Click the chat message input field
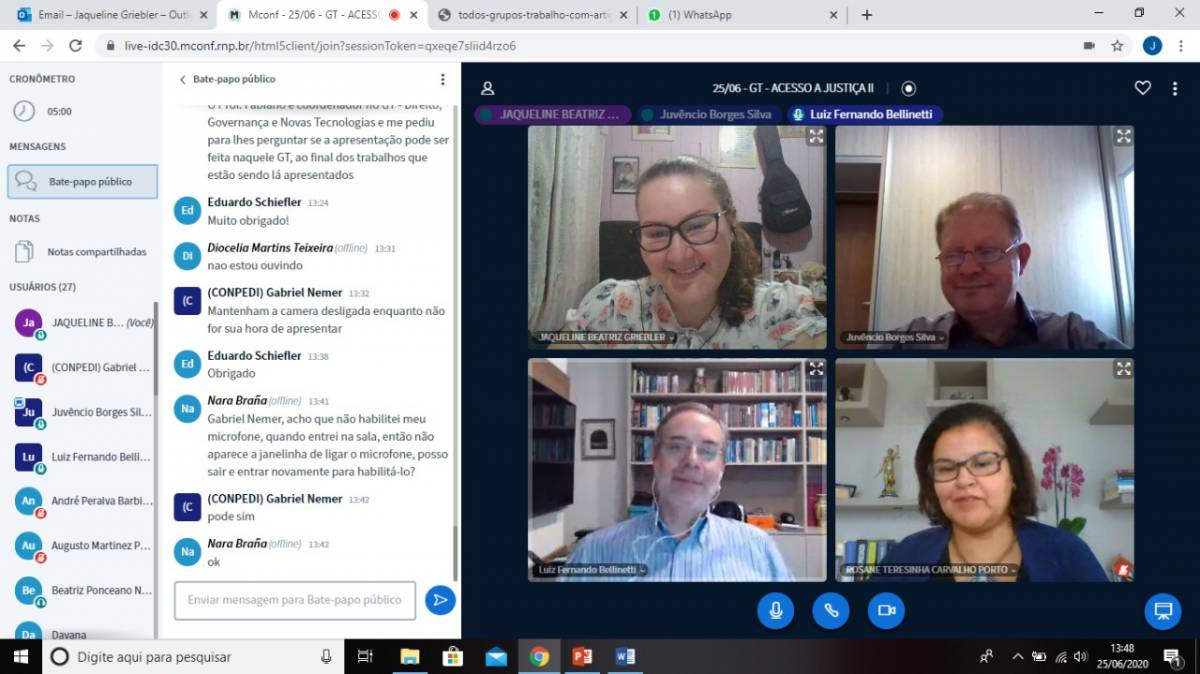Image resolution: width=1200 pixels, height=674 pixels. click(295, 600)
